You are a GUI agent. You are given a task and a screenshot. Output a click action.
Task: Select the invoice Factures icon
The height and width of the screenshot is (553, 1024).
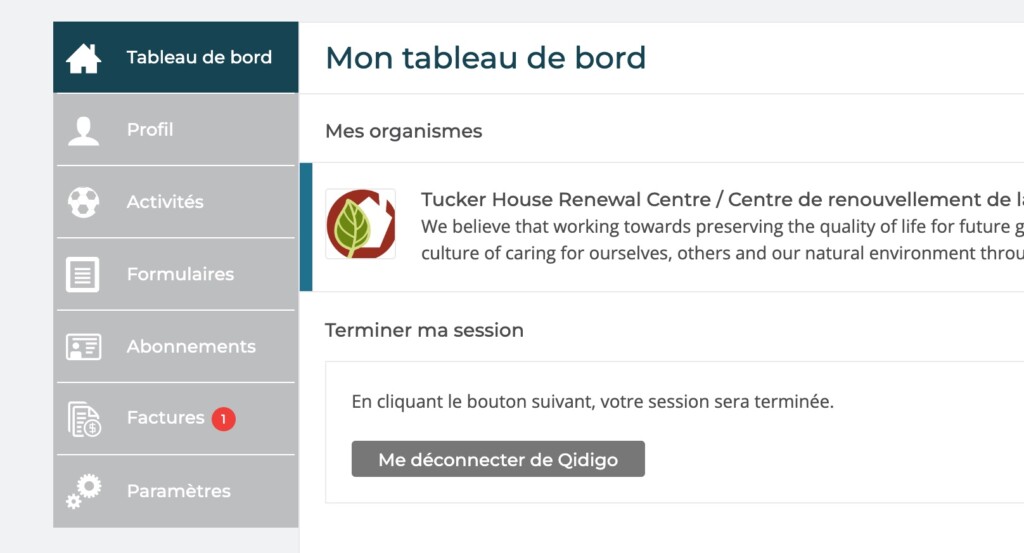tap(84, 419)
